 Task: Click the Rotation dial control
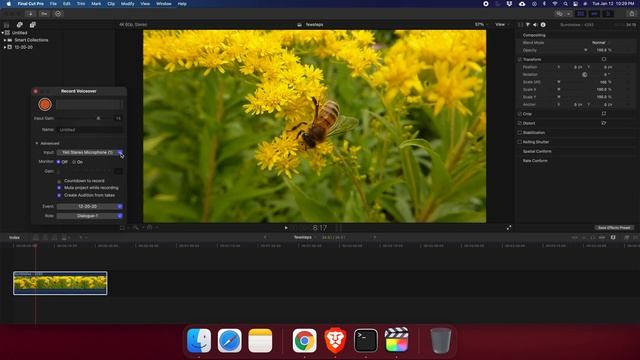point(584,75)
